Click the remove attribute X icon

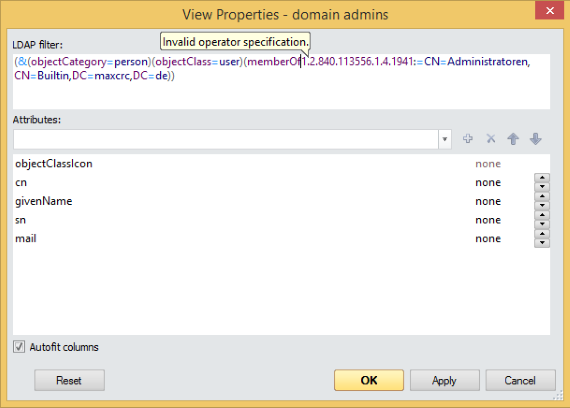coord(491,139)
